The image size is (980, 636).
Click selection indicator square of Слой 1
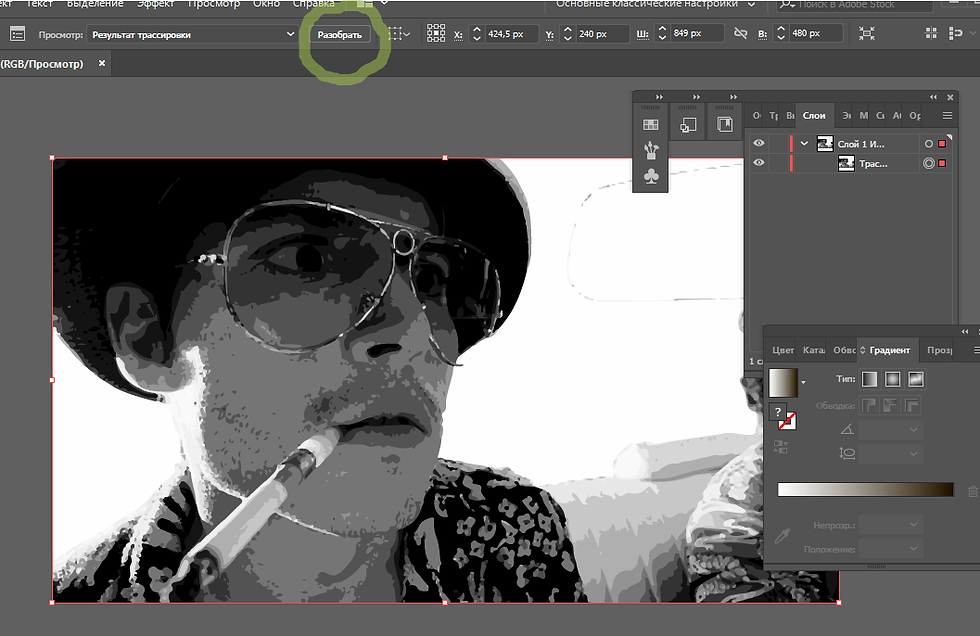(942, 144)
